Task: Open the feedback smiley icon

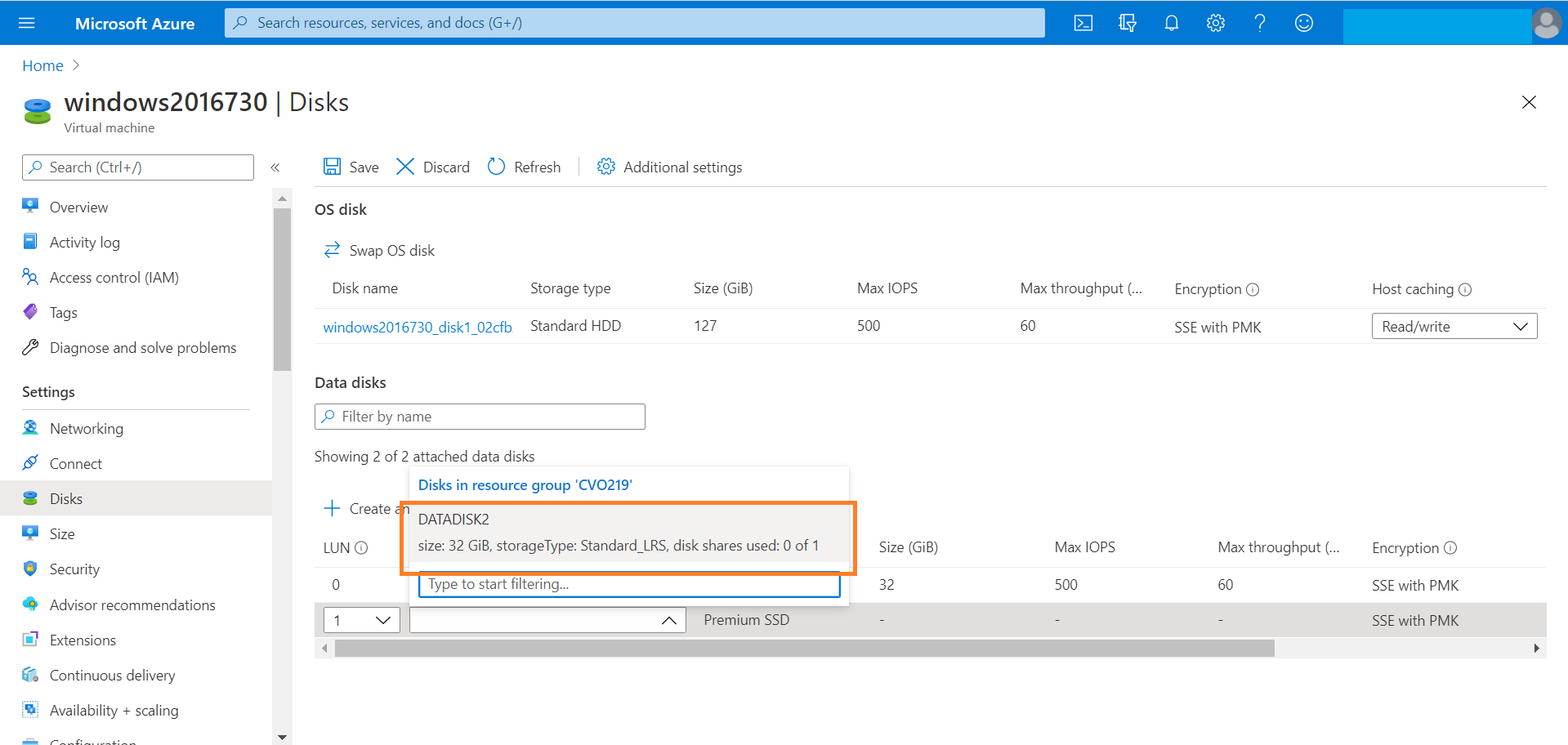Action: pyautogui.click(x=1303, y=23)
